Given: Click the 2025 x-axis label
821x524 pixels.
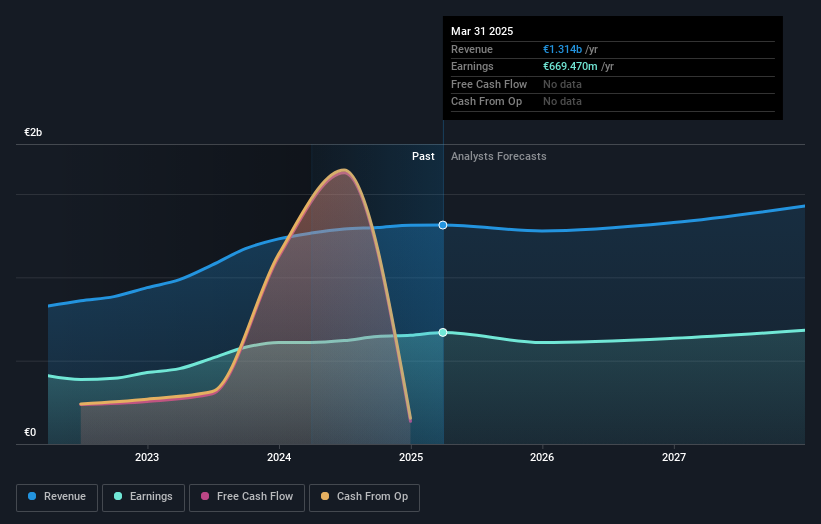Looking at the screenshot, I should click(411, 458).
